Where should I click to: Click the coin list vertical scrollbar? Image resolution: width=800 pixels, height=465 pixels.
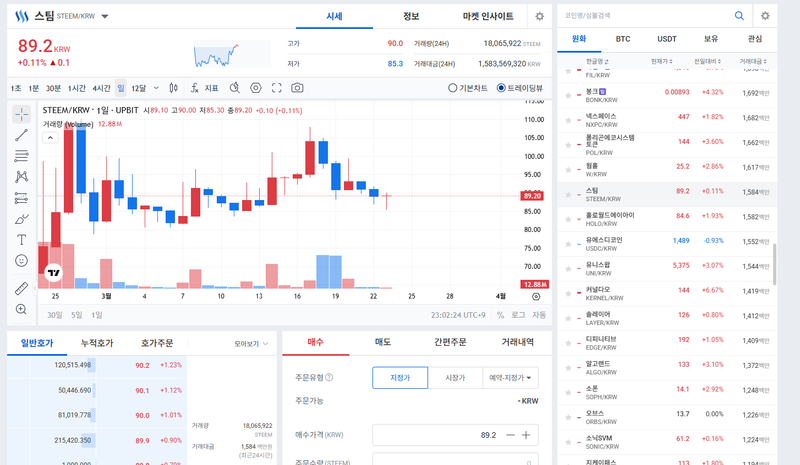[x=774, y=260]
